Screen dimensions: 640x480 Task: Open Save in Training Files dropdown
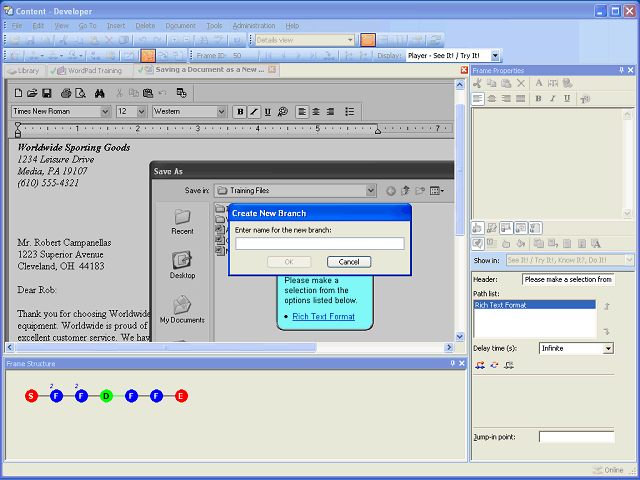[371, 191]
